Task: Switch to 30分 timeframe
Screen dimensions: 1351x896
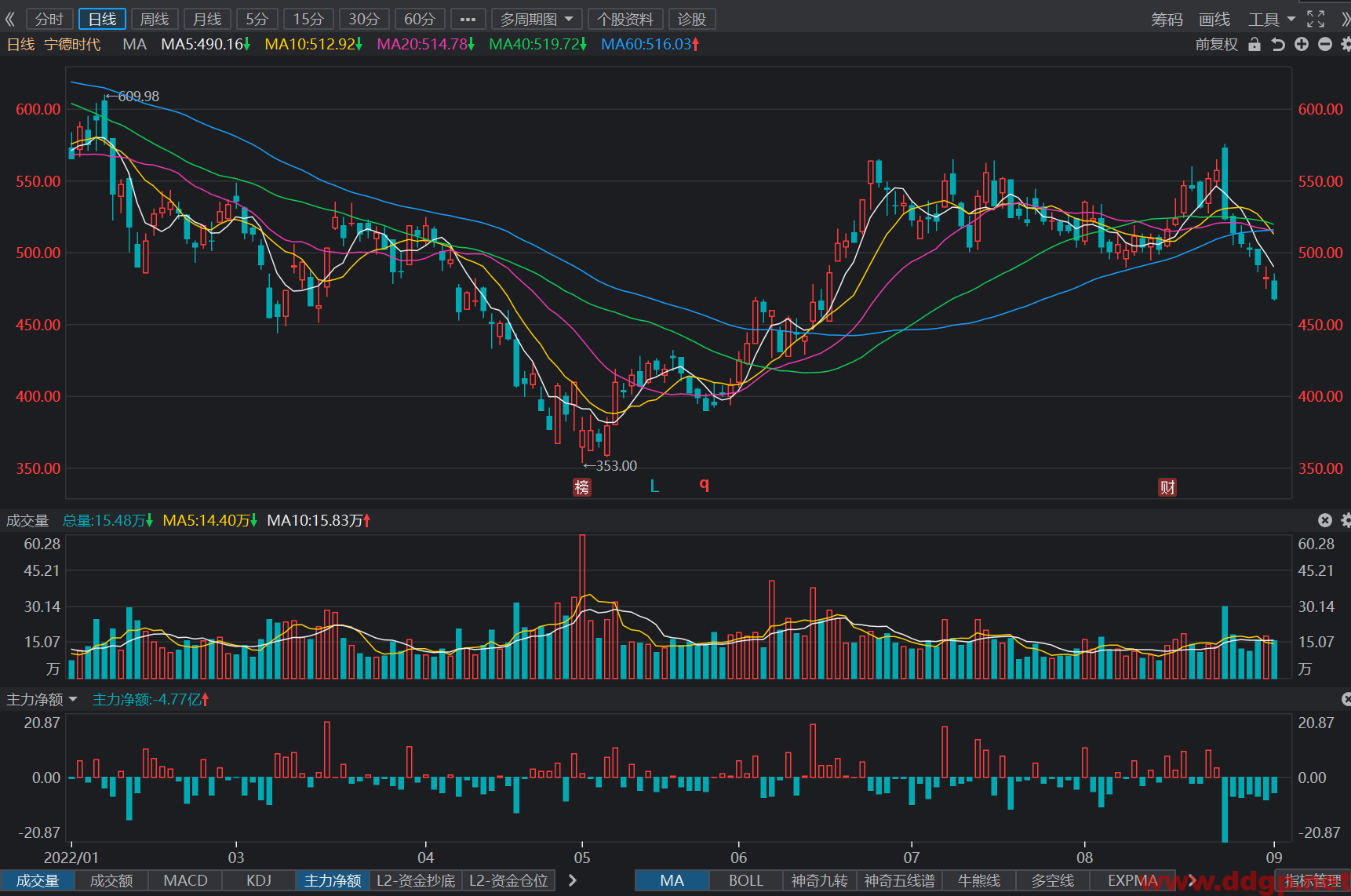Action: click(x=364, y=19)
